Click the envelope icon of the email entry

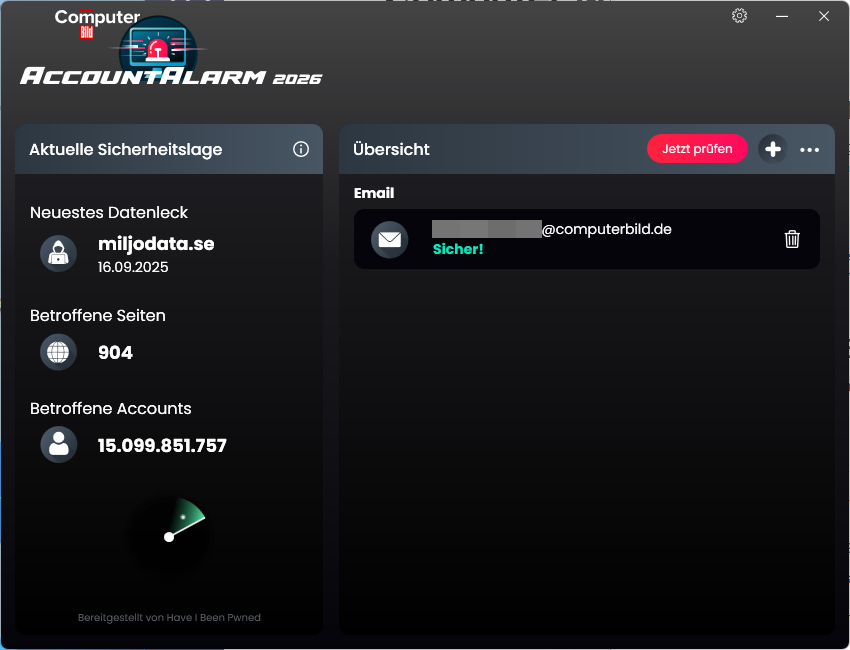coord(389,240)
